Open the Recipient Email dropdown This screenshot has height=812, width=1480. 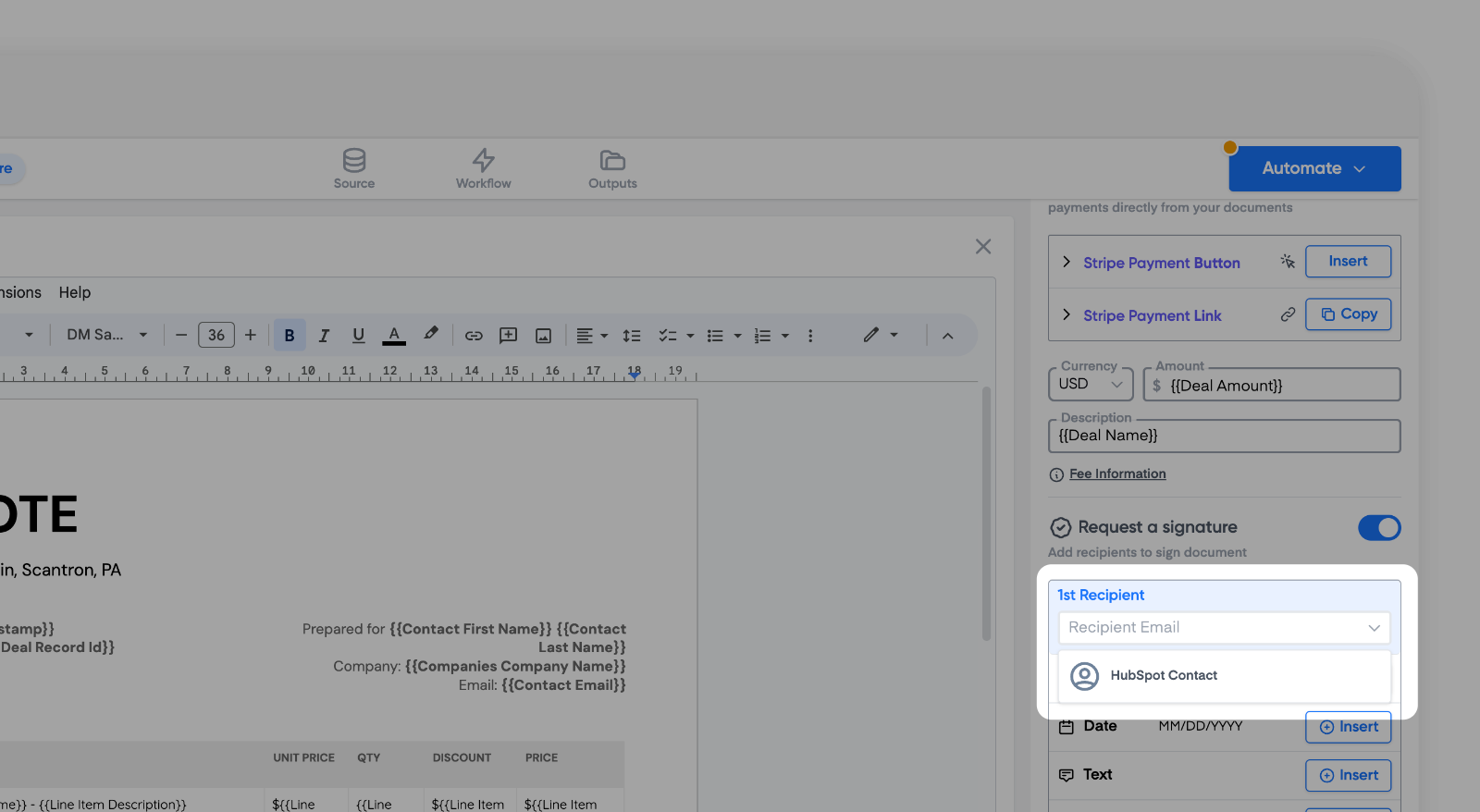coord(1224,628)
